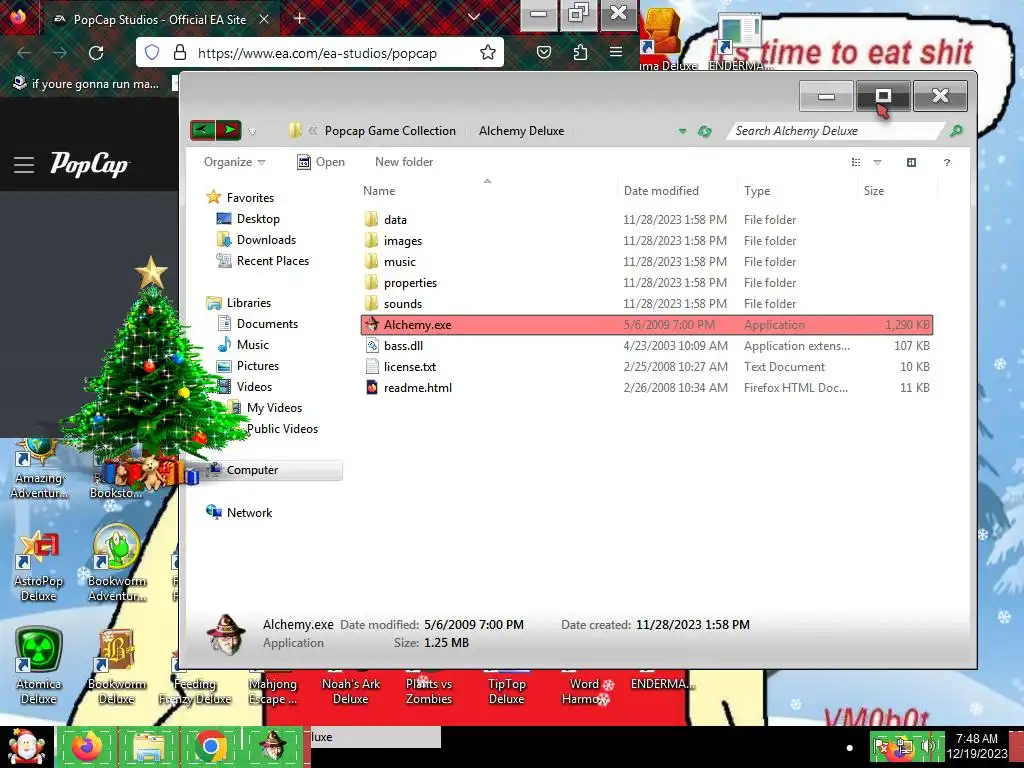Click AstroPop Deluxe desktop shortcut

[x=39, y=566]
